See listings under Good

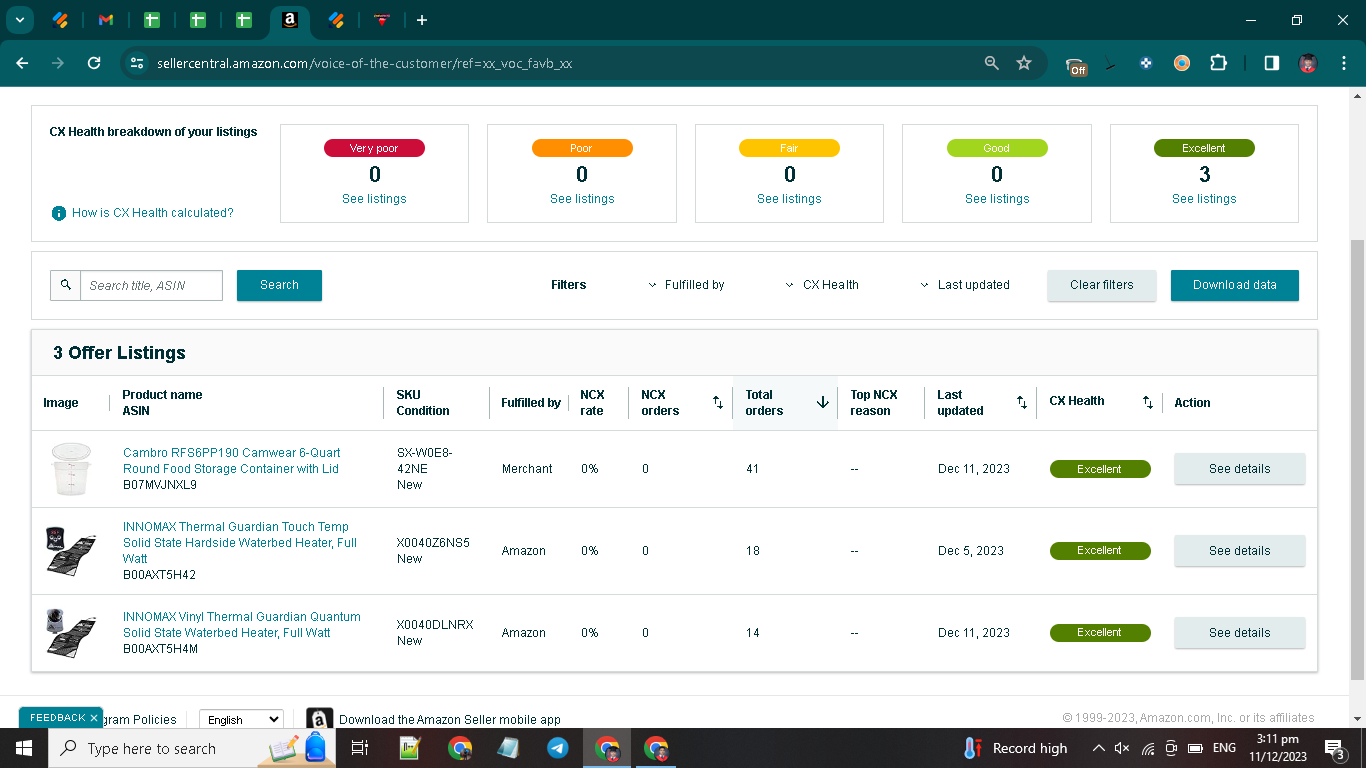(997, 199)
